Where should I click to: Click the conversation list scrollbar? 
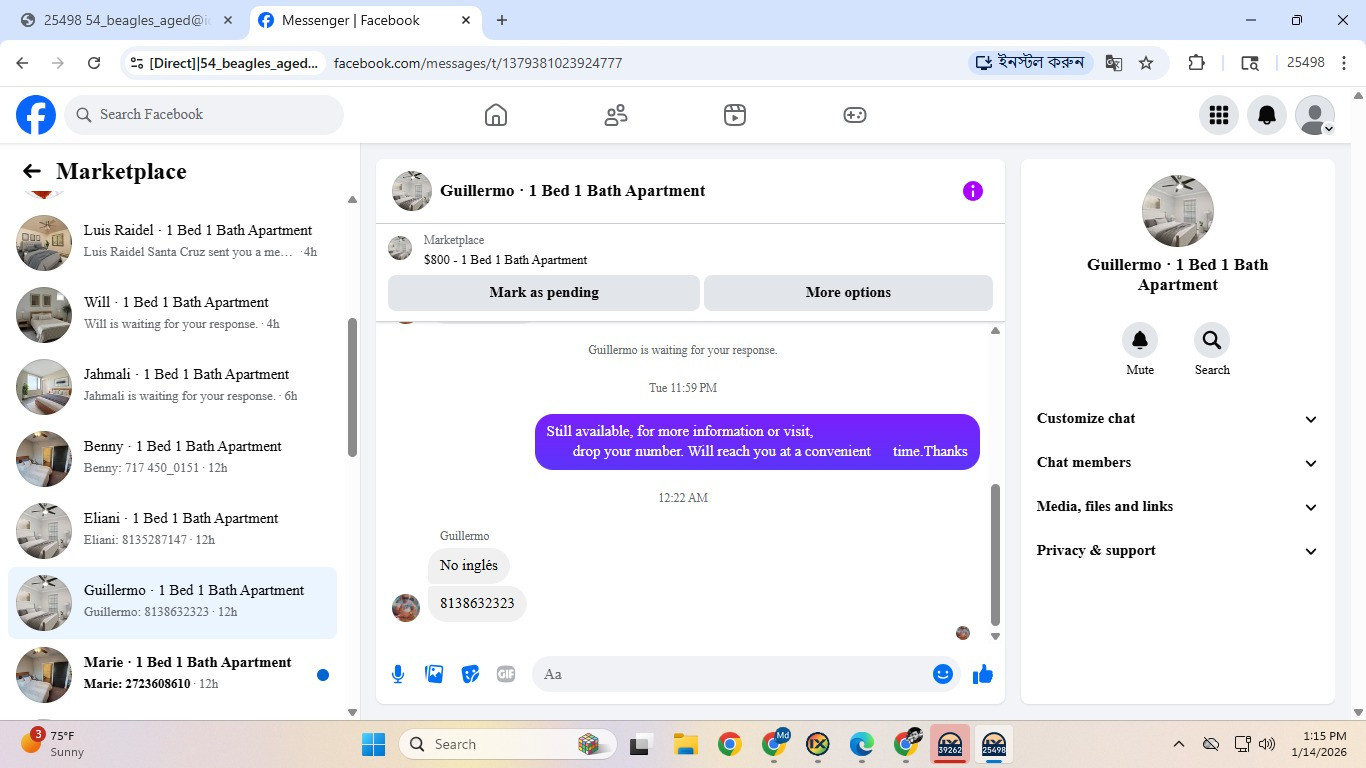(352, 387)
